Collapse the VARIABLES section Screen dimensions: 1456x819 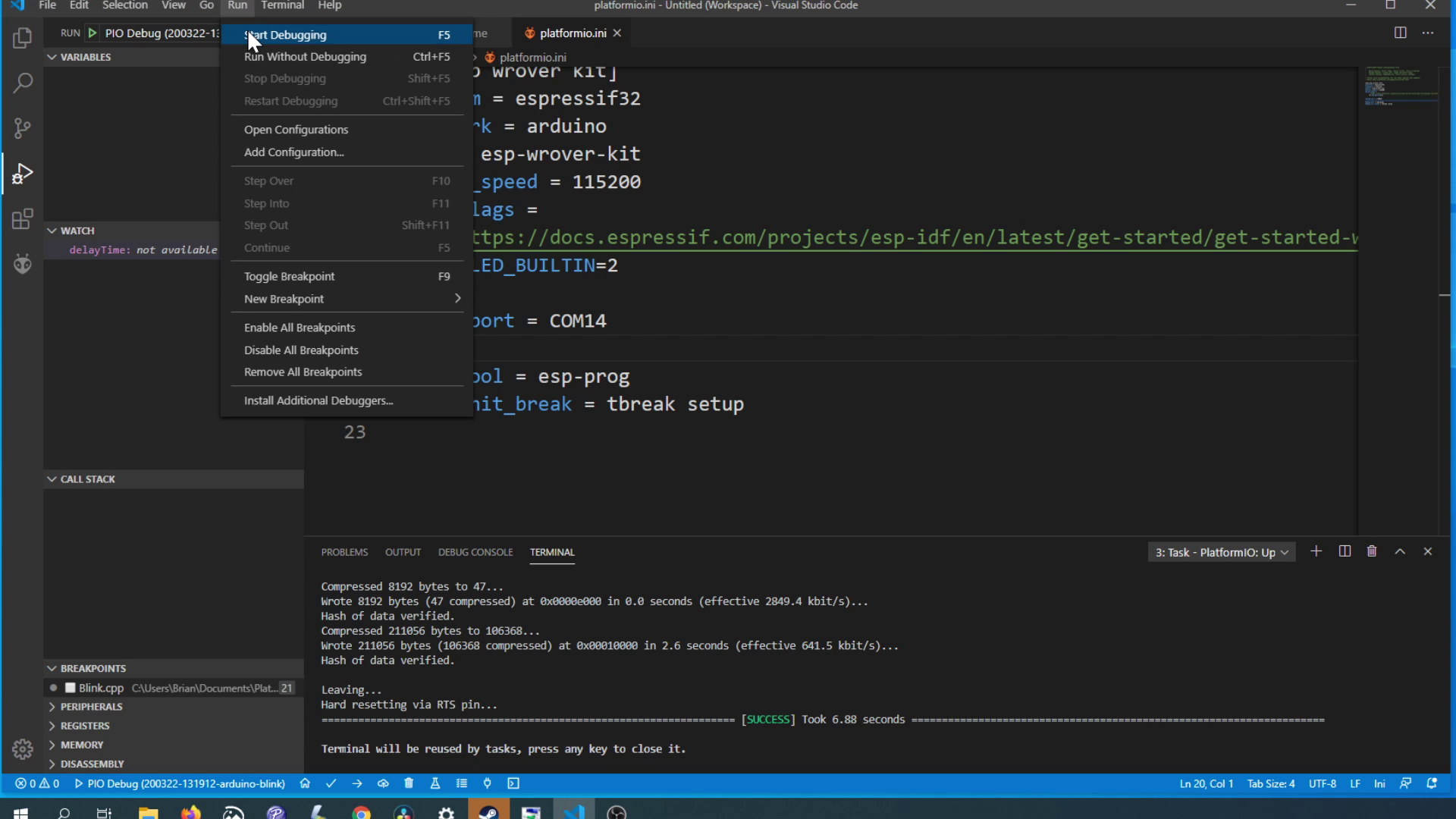(x=173, y=57)
